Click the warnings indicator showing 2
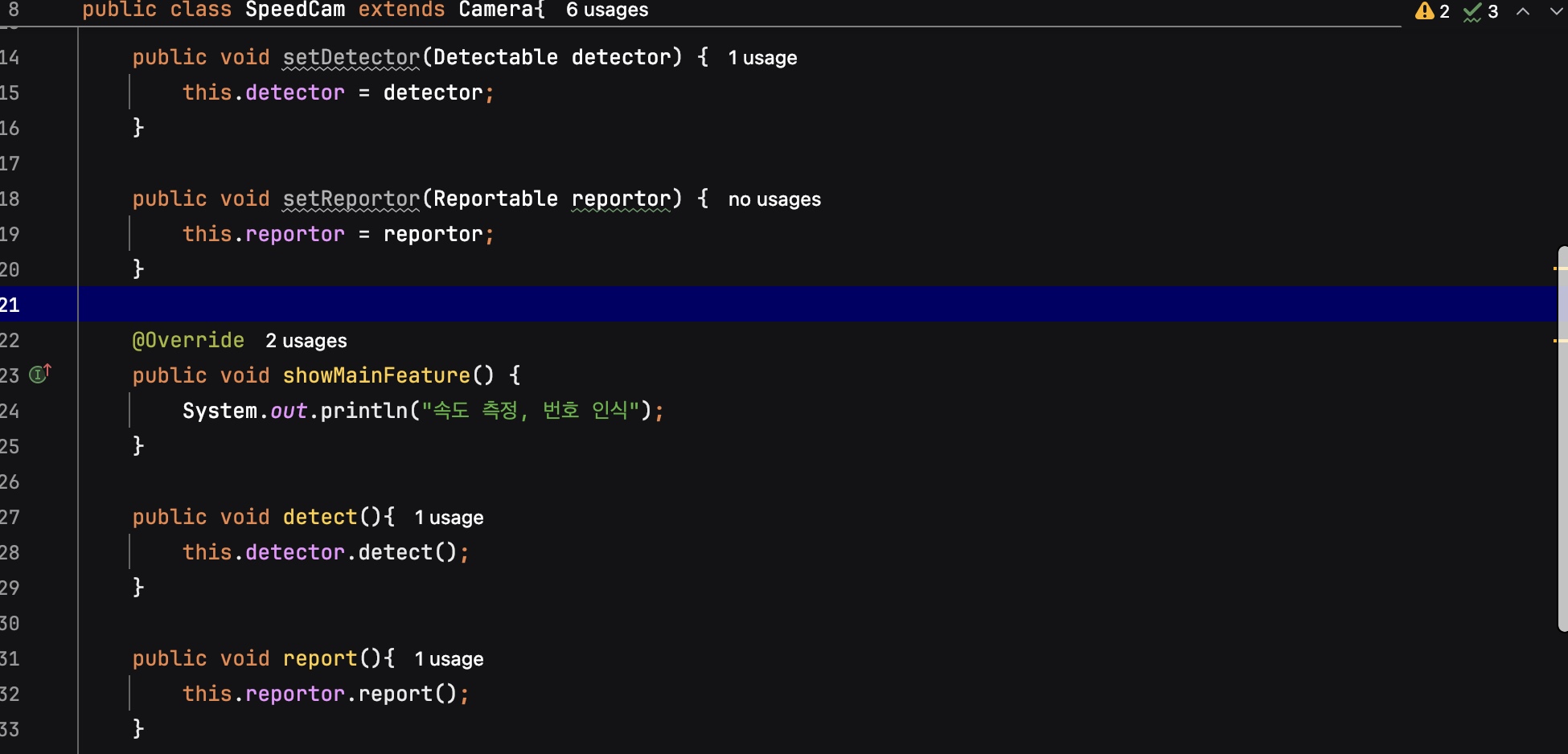Image resolution: width=1568 pixels, height=754 pixels. click(1432, 11)
